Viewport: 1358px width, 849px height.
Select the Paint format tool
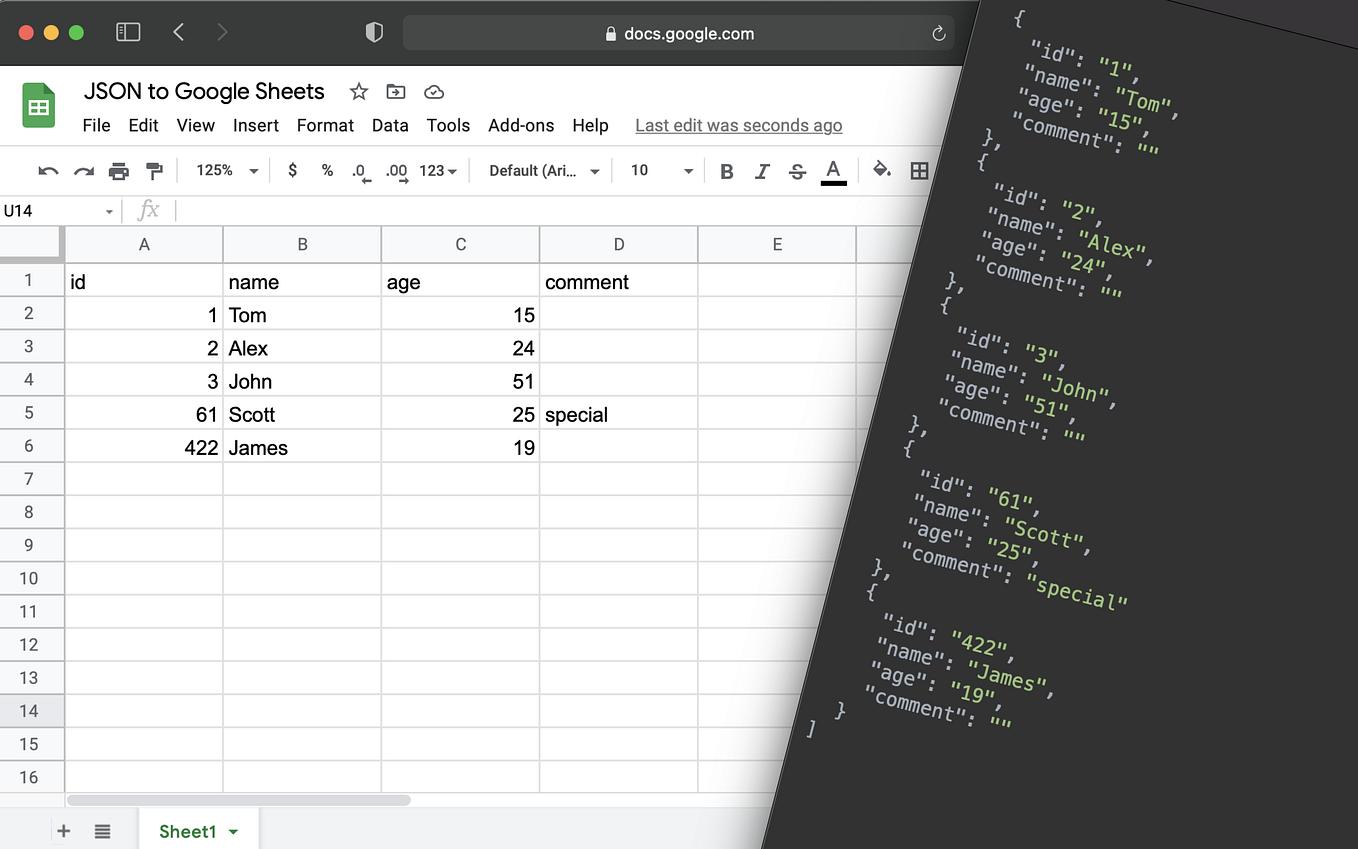click(x=155, y=170)
